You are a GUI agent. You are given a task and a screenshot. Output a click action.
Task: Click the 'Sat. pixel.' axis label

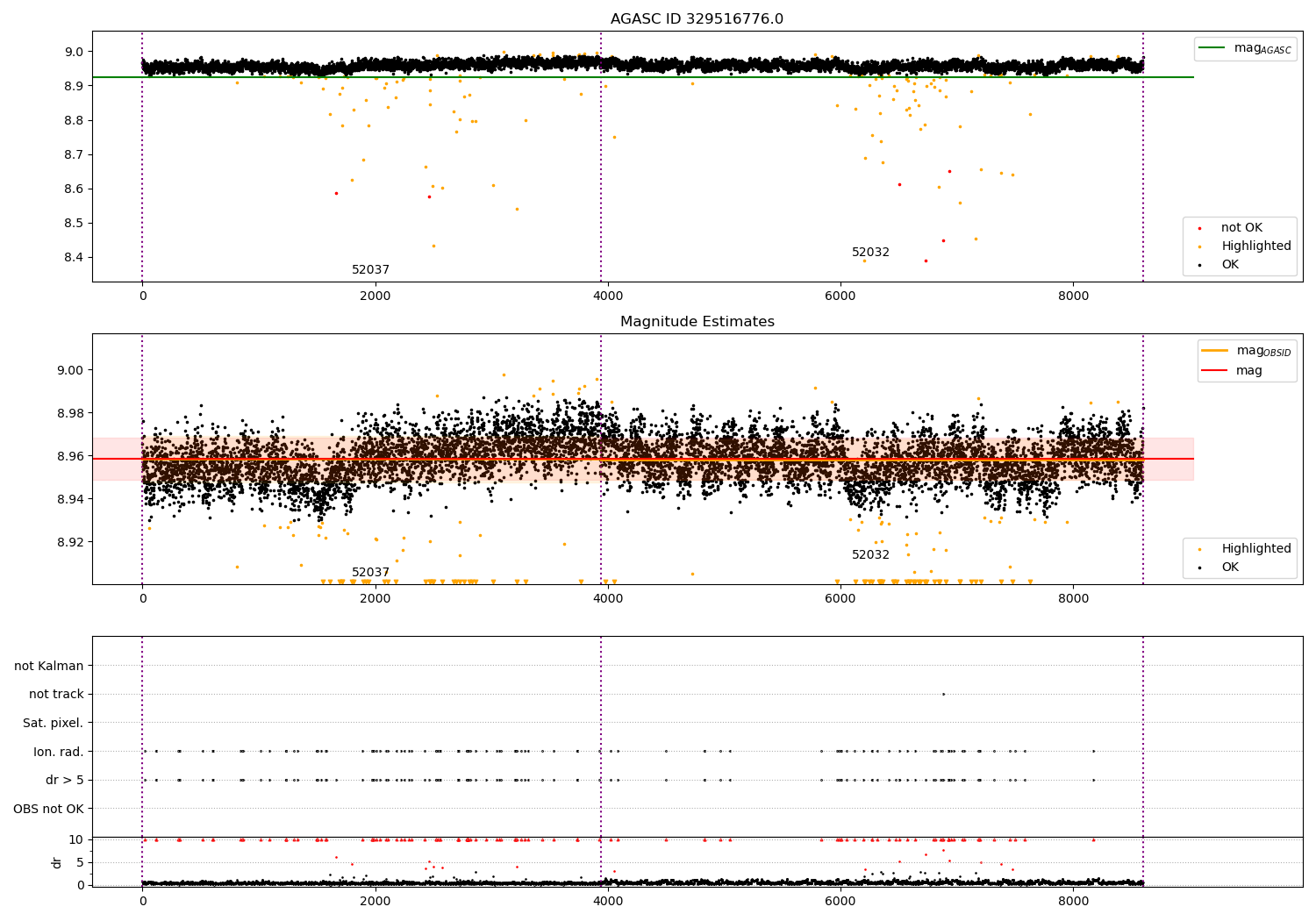point(54,724)
